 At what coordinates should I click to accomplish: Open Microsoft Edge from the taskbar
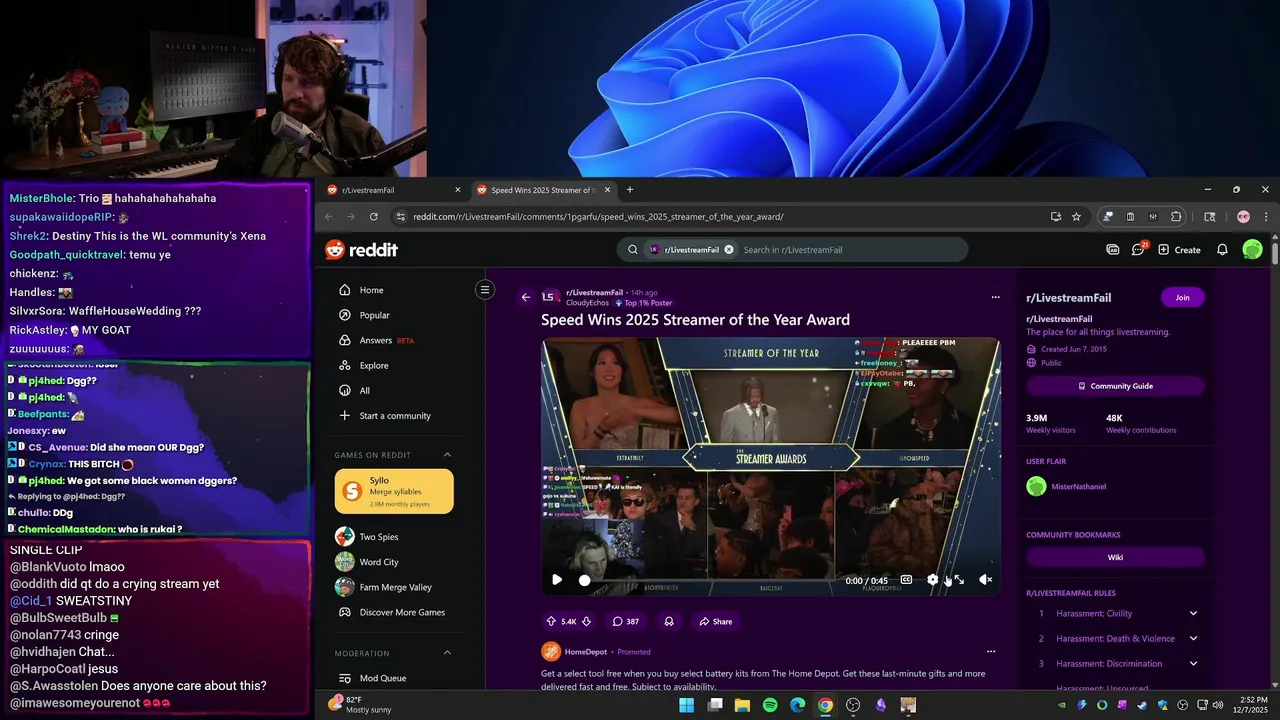tap(798, 705)
